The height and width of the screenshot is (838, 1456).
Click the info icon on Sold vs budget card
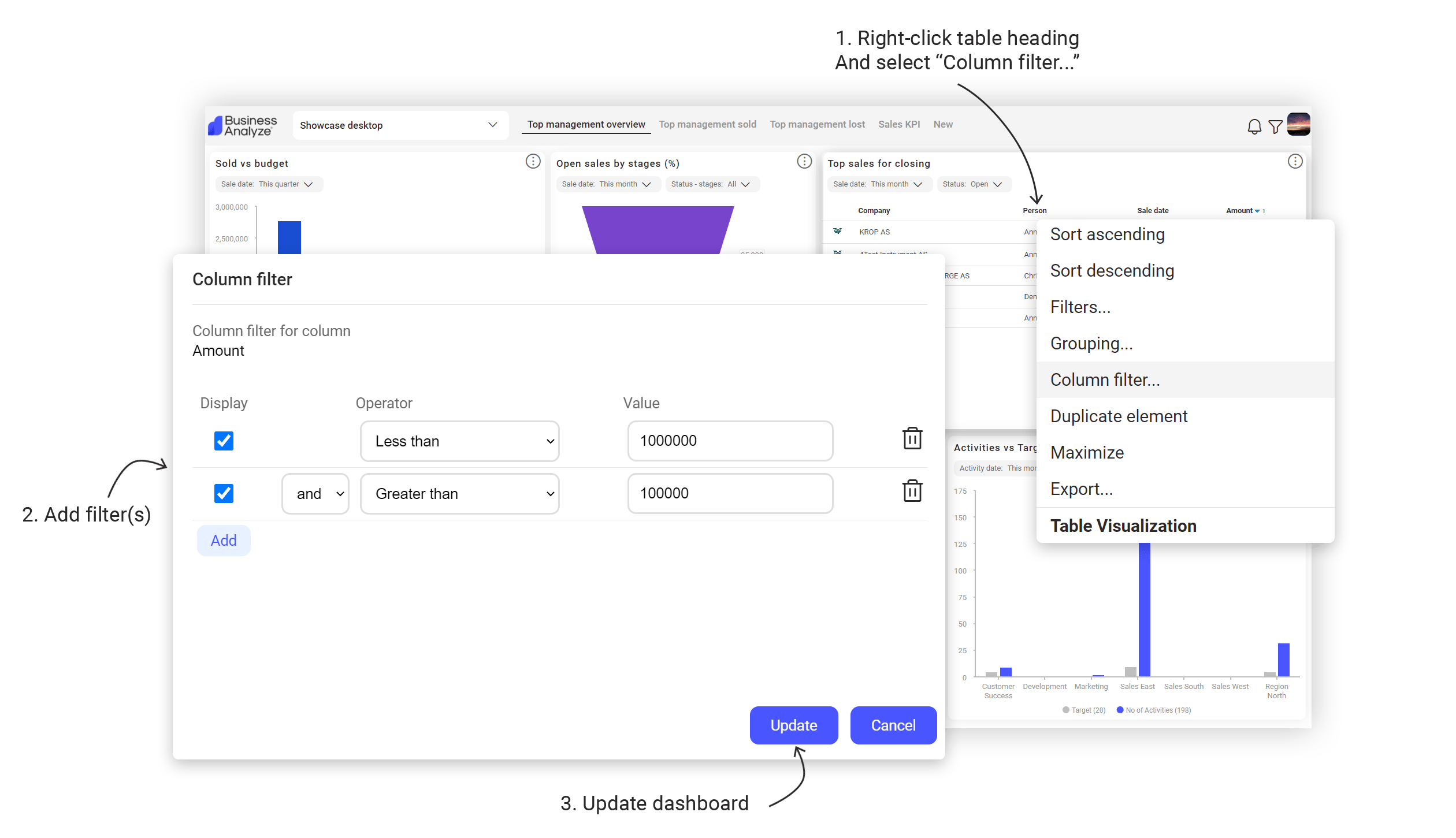(533, 162)
